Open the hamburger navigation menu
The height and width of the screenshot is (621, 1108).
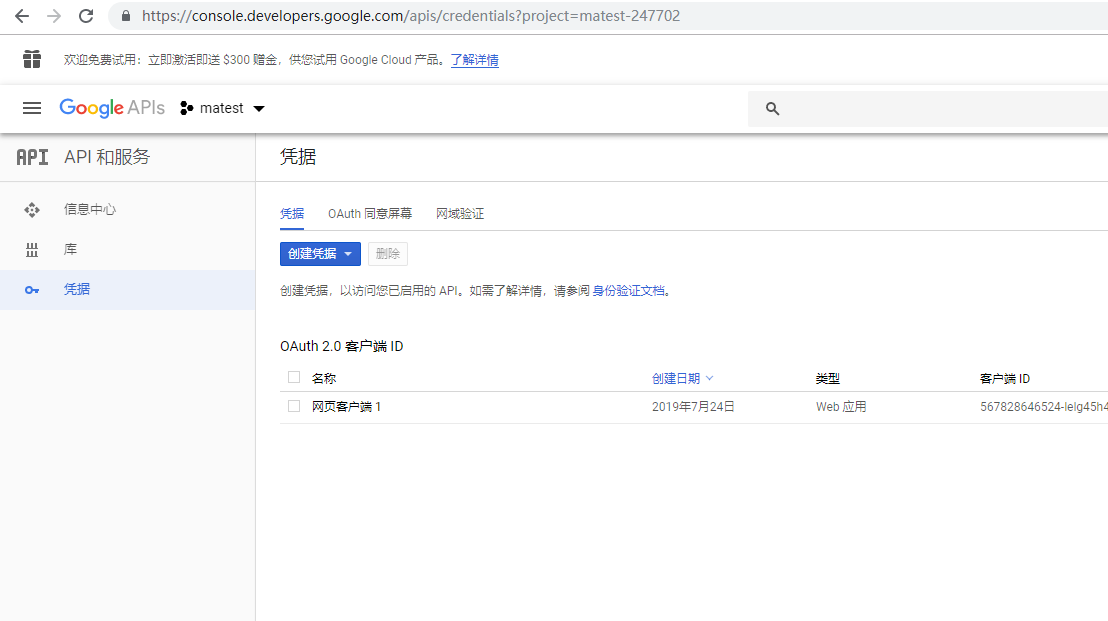tap(32, 108)
